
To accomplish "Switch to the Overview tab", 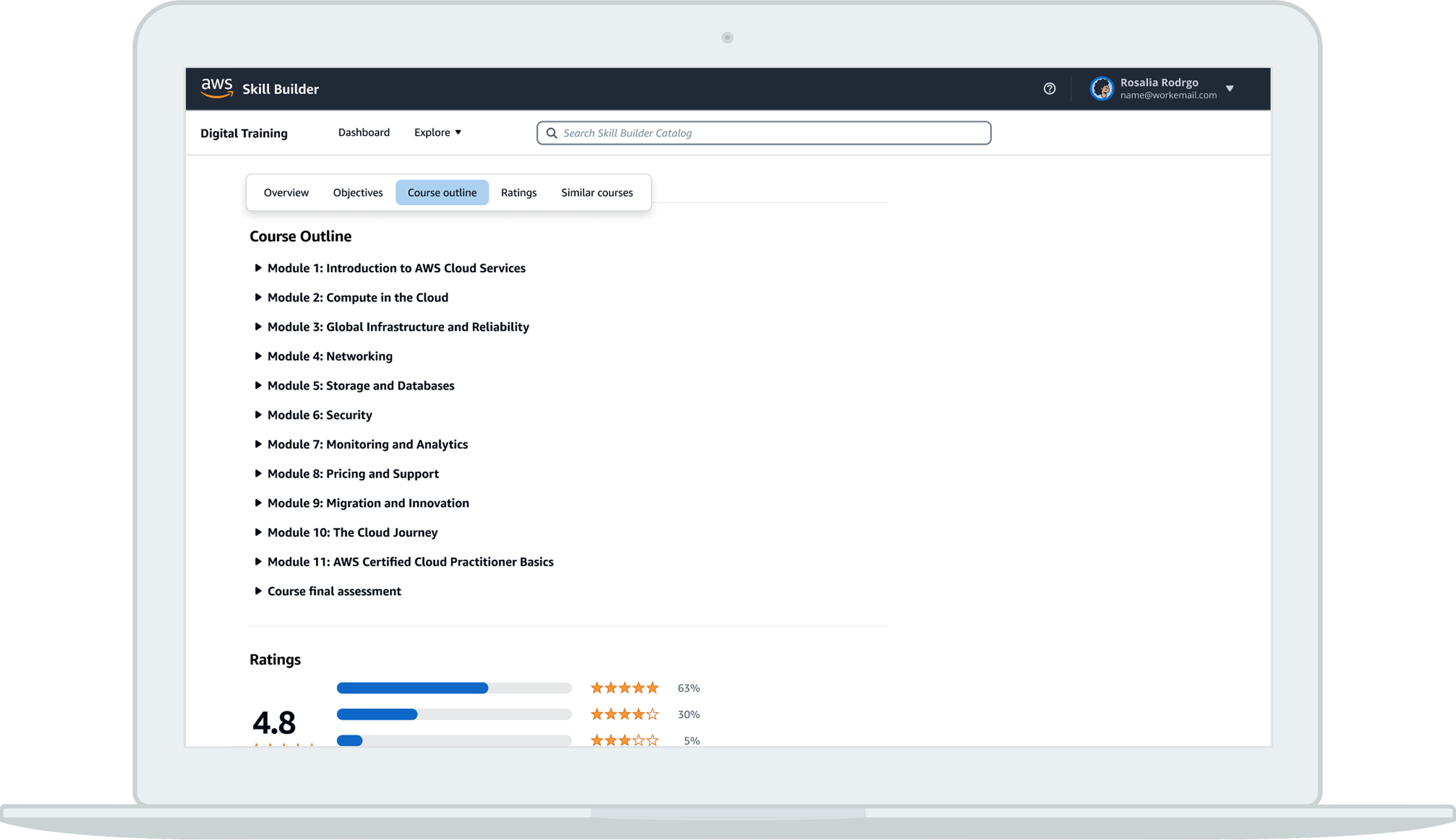I will coord(286,193).
